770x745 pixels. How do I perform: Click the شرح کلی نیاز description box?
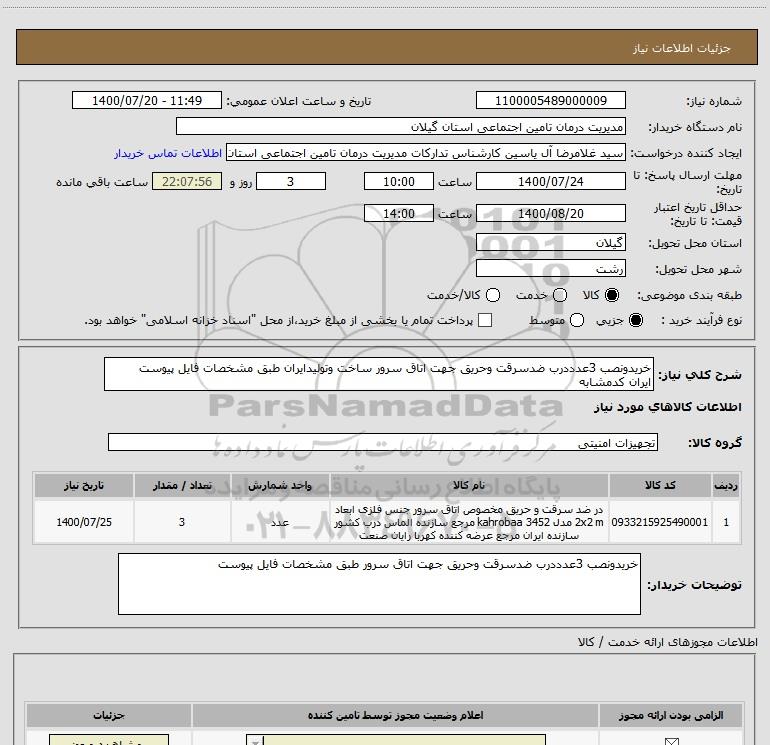379,374
